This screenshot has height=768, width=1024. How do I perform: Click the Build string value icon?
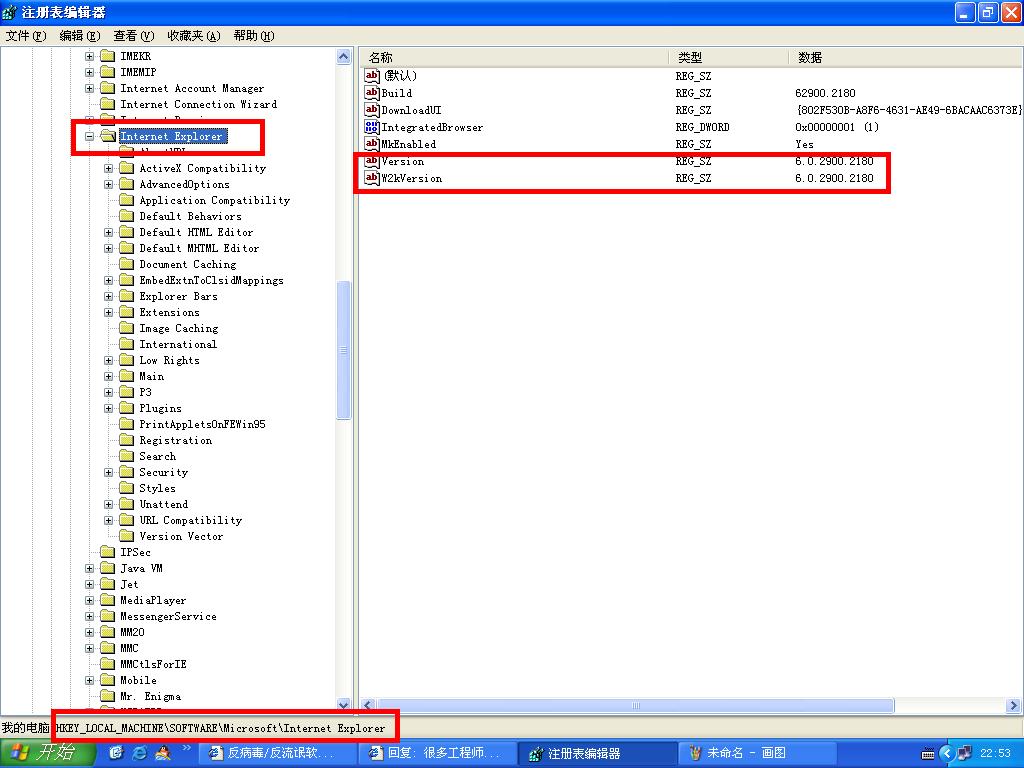pyautogui.click(x=372, y=93)
